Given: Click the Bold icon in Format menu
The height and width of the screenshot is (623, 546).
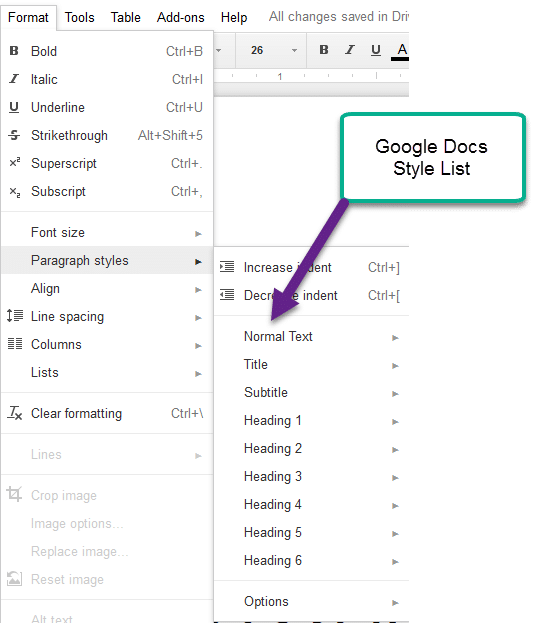Looking at the screenshot, I should (14, 51).
